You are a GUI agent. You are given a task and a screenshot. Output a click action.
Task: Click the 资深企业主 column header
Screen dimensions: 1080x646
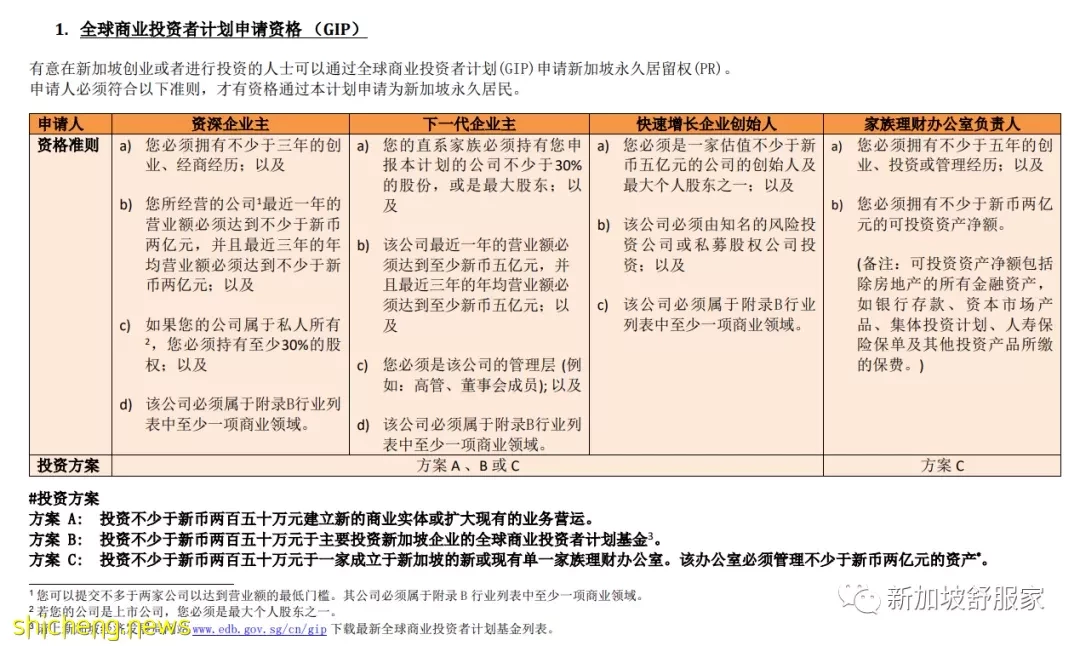230,124
